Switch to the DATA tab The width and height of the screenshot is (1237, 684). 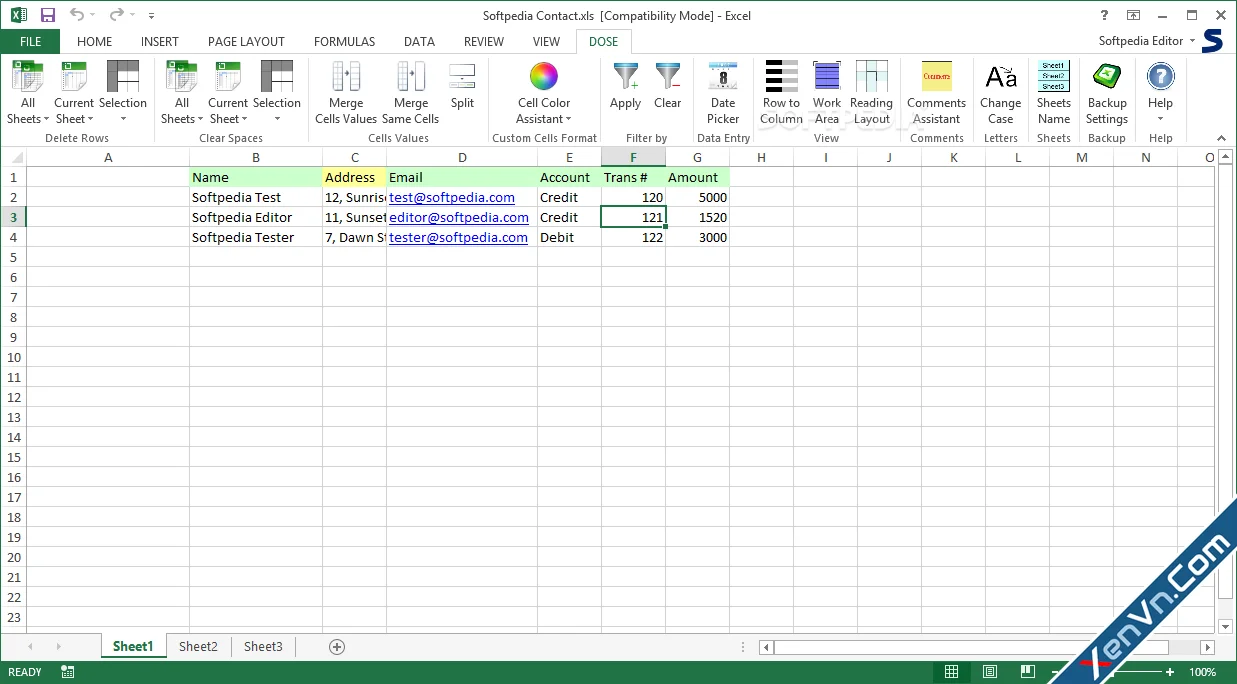[419, 41]
